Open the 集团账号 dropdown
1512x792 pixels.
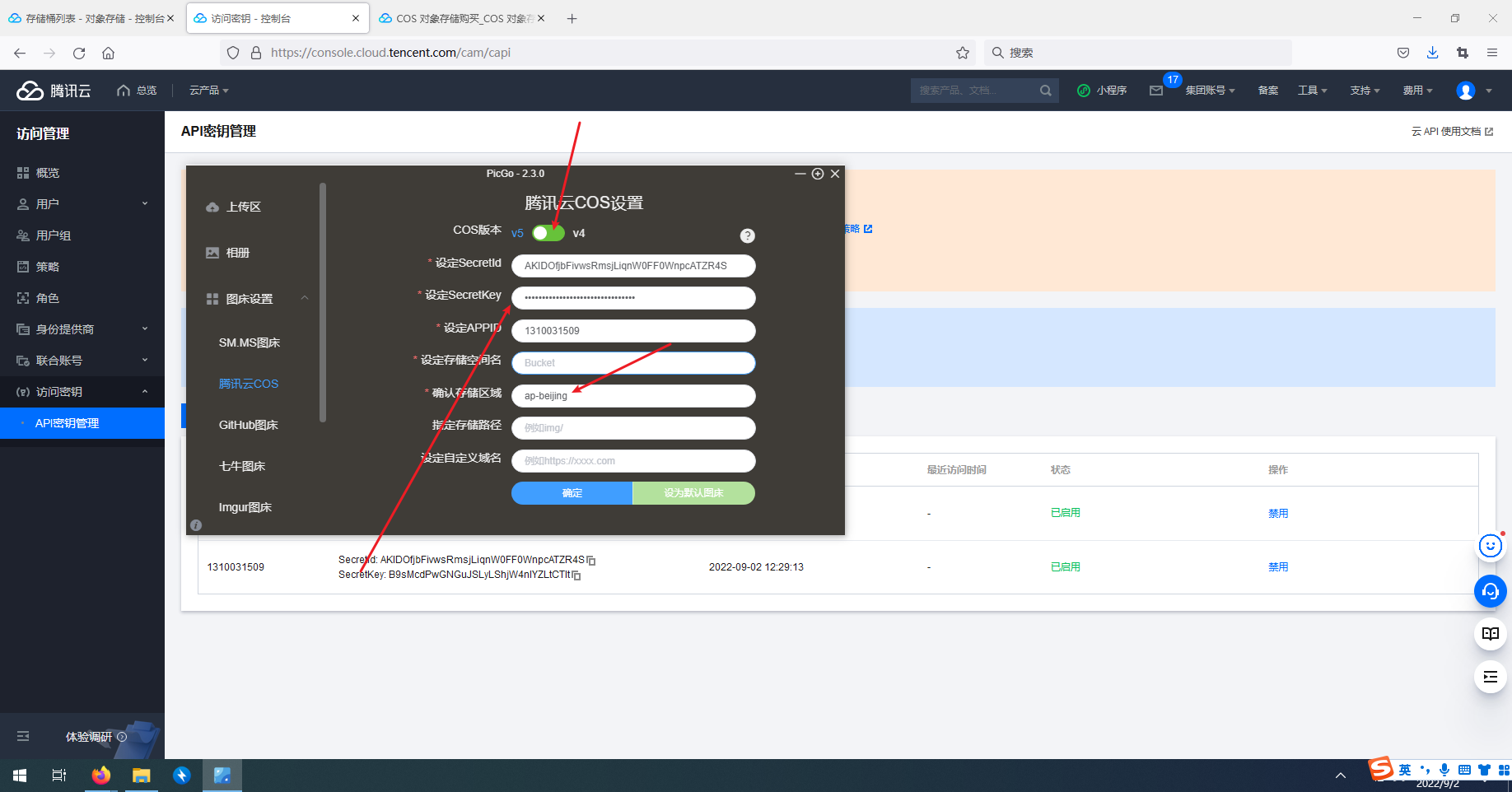1211,91
